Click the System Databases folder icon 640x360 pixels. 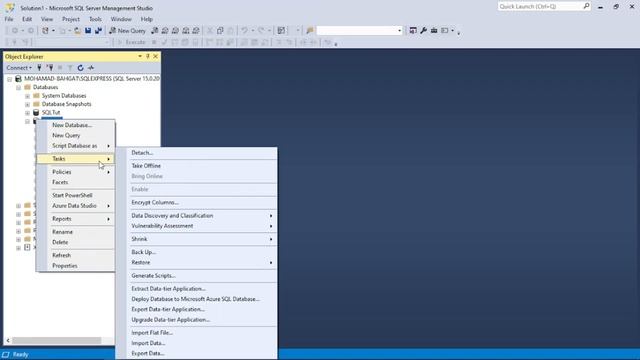tap(36, 96)
